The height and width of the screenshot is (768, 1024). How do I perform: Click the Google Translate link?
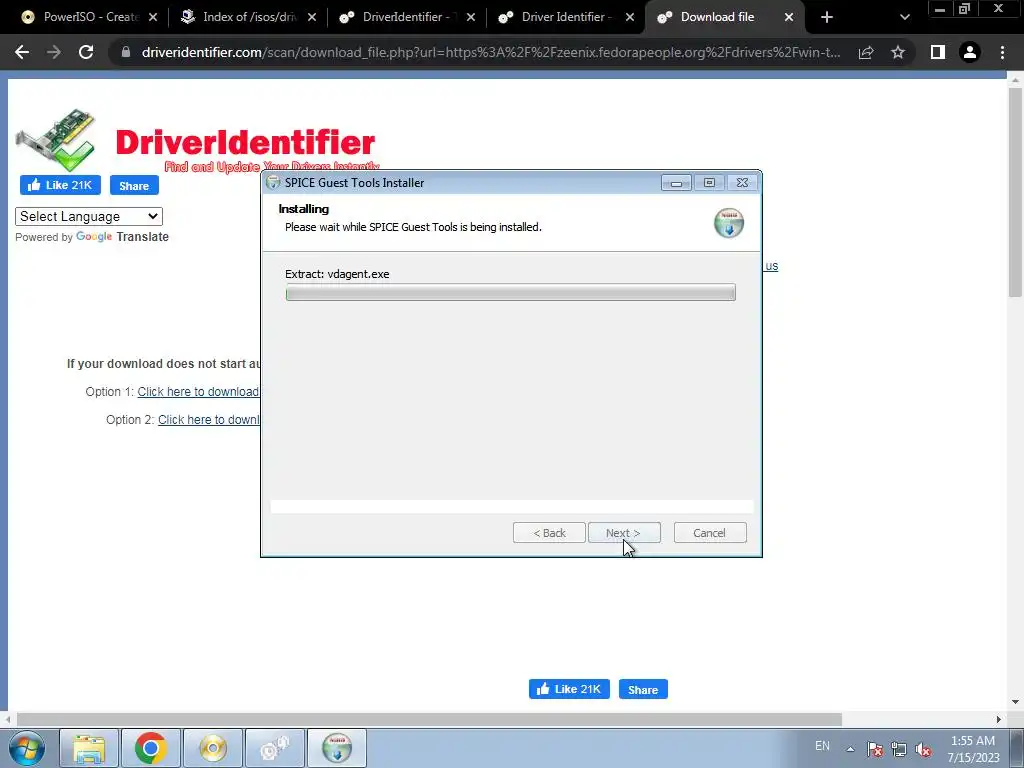point(122,237)
